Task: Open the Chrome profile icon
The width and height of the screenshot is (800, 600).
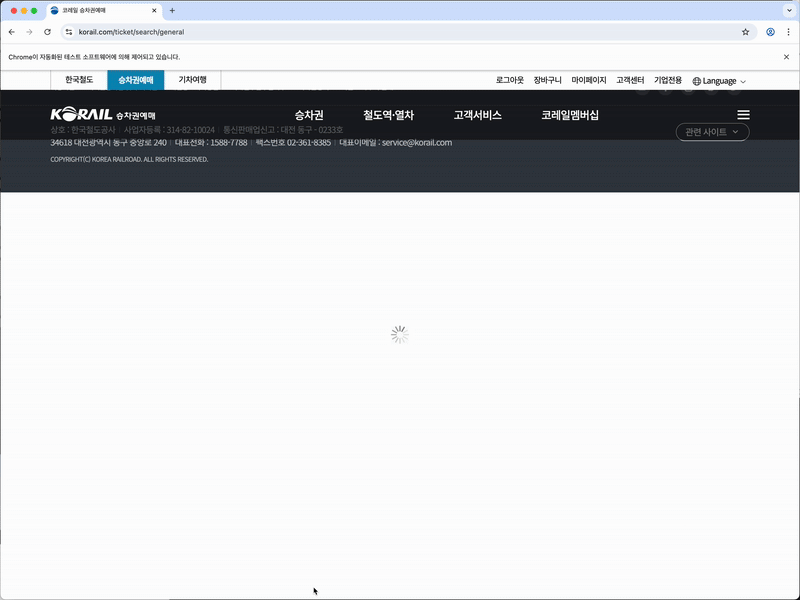Action: tap(770, 32)
